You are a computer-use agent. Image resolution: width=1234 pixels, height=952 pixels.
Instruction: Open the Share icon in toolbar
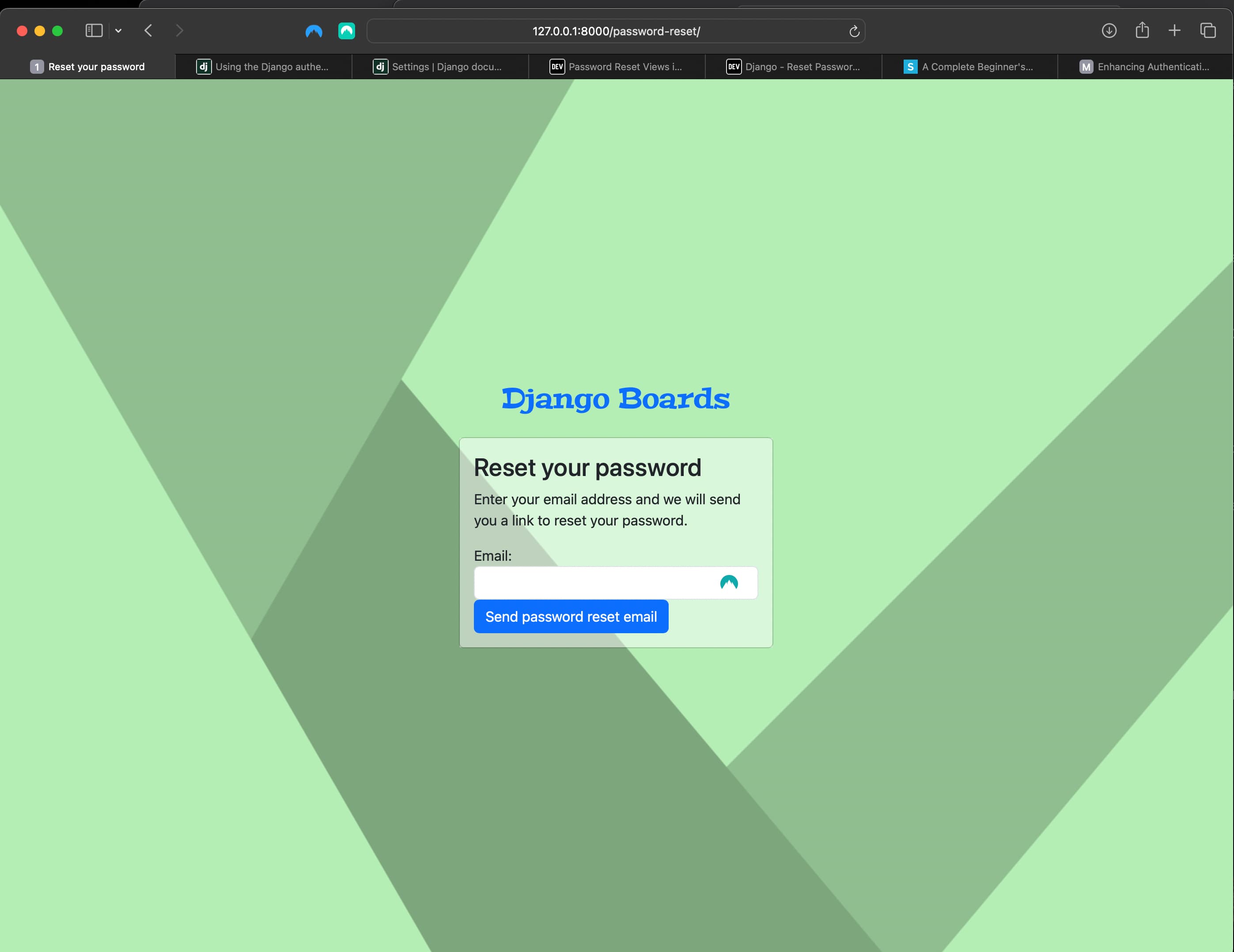point(1142,30)
